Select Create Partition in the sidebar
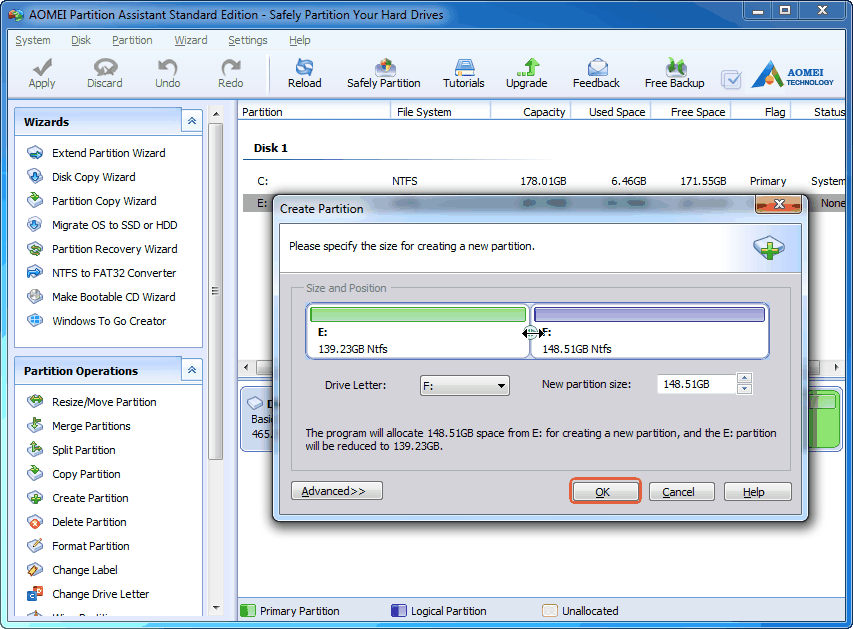The width and height of the screenshot is (853, 629). tap(90, 497)
